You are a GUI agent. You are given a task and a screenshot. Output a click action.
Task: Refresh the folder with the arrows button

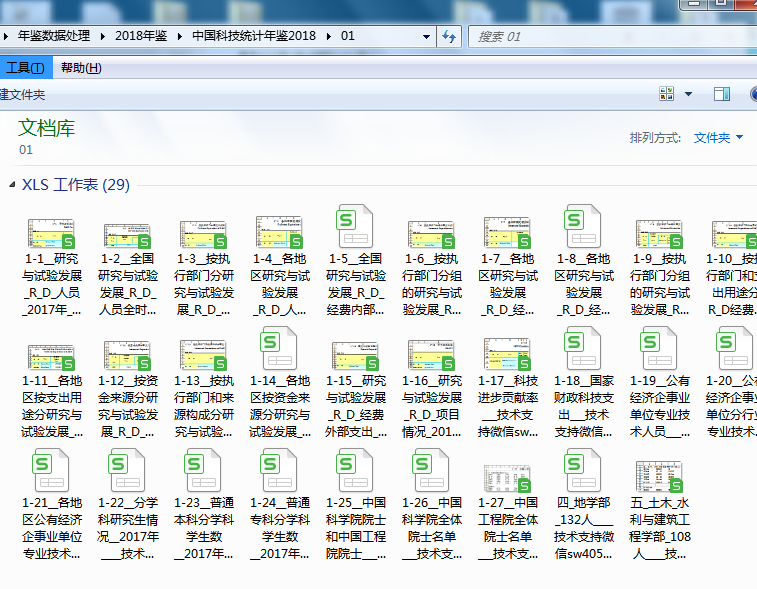(449, 37)
